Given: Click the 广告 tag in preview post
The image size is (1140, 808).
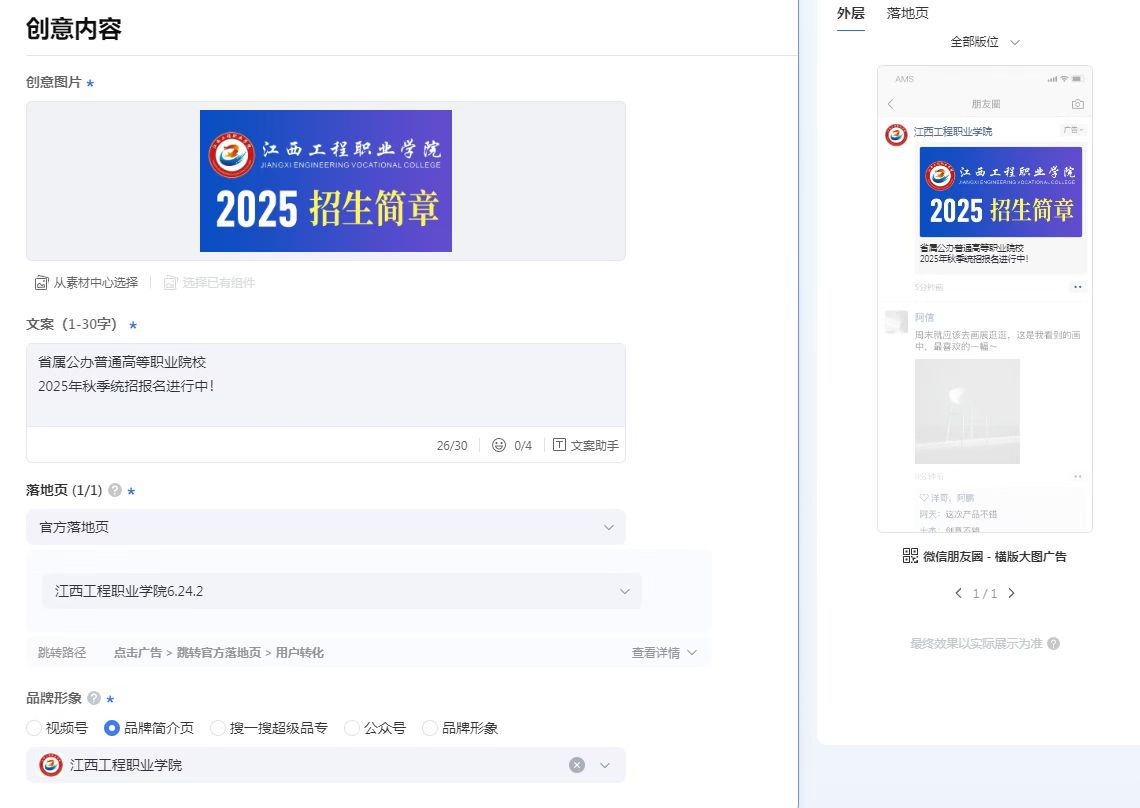Looking at the screenshot, I should [1072, 130].
